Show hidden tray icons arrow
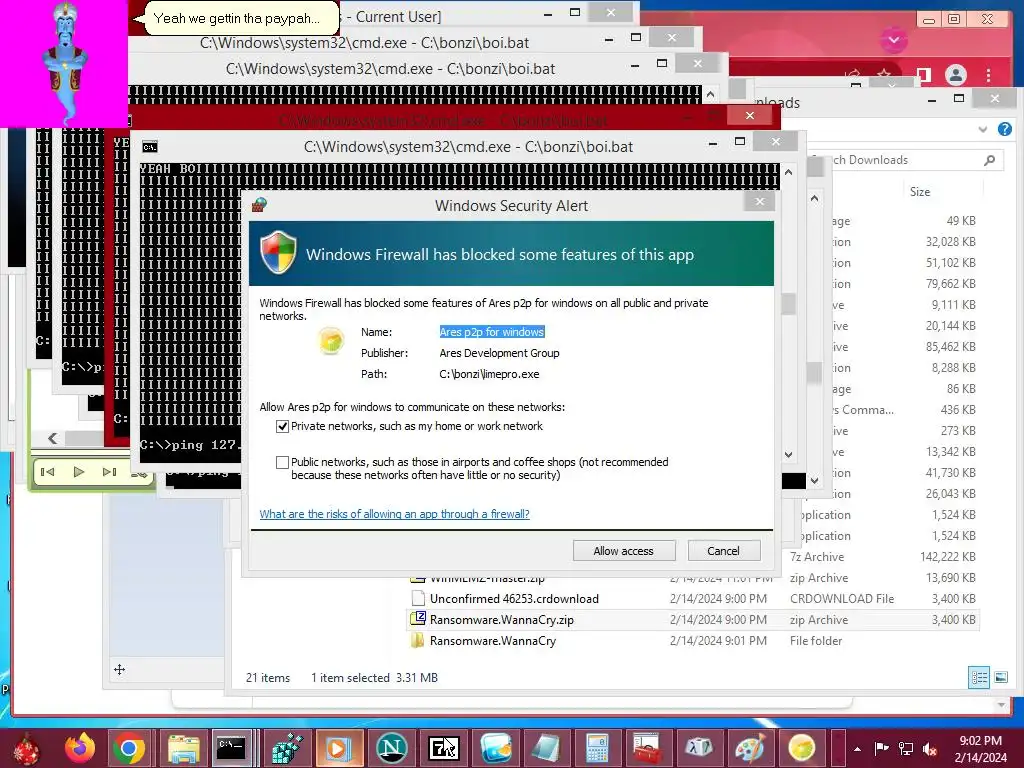This screenshot has height=768, width=1024. 857,749
